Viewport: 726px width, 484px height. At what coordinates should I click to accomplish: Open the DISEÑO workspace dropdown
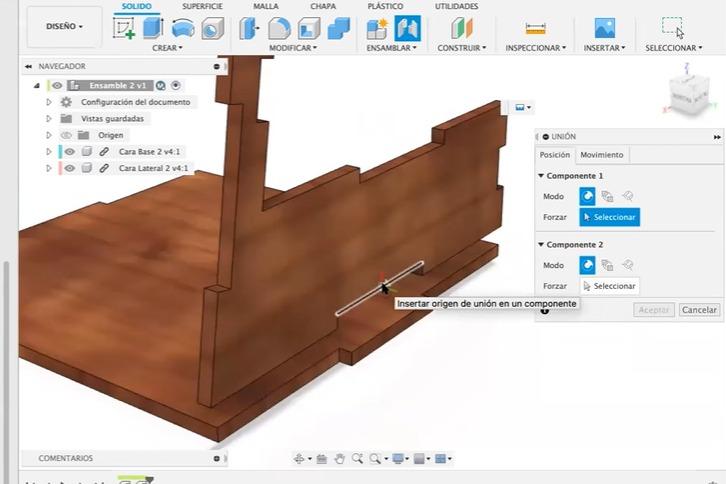point(64,26)
